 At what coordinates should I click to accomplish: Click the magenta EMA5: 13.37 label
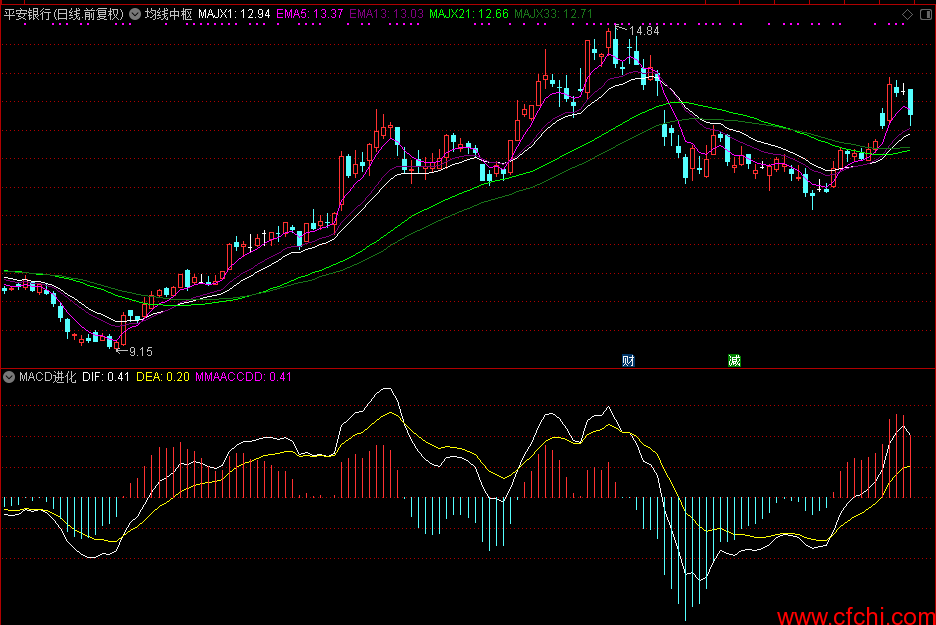point(310,14)
